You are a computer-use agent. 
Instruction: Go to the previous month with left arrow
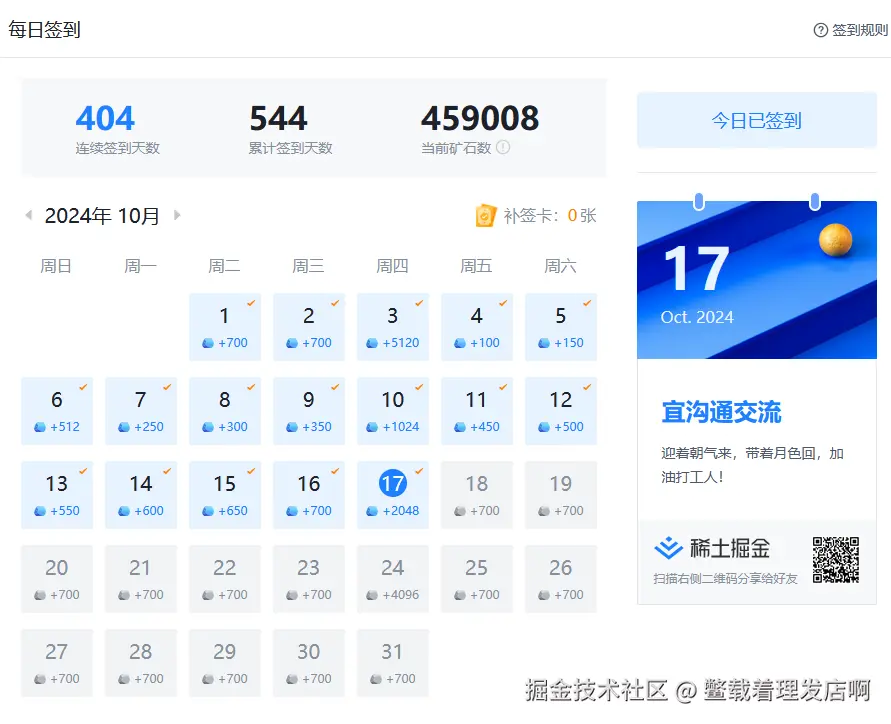[x=28, y=215]
